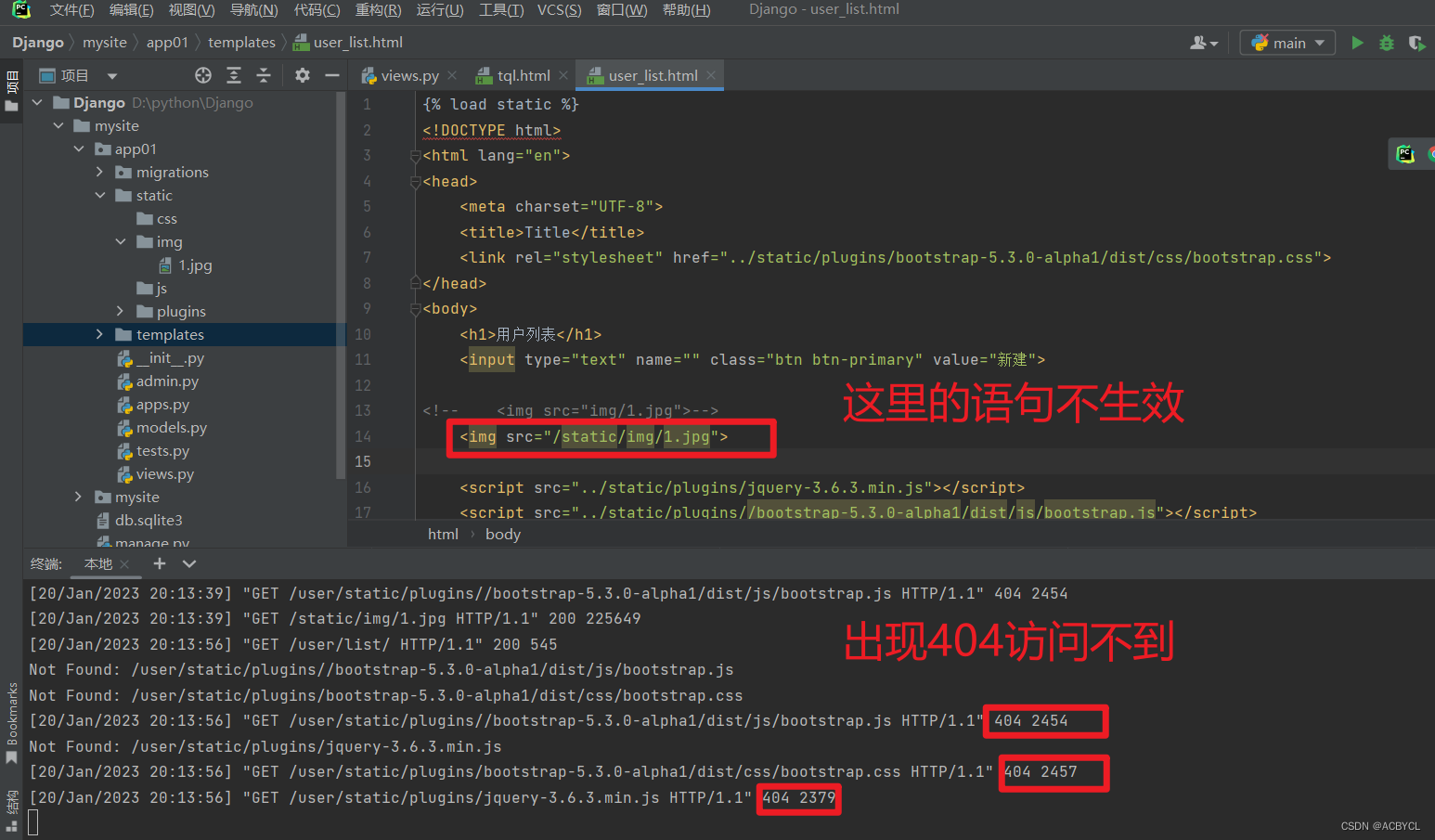The image size is (1435, 840).
Task: Click the app01 breadcrumb in navigation bar
Action: 167,43
